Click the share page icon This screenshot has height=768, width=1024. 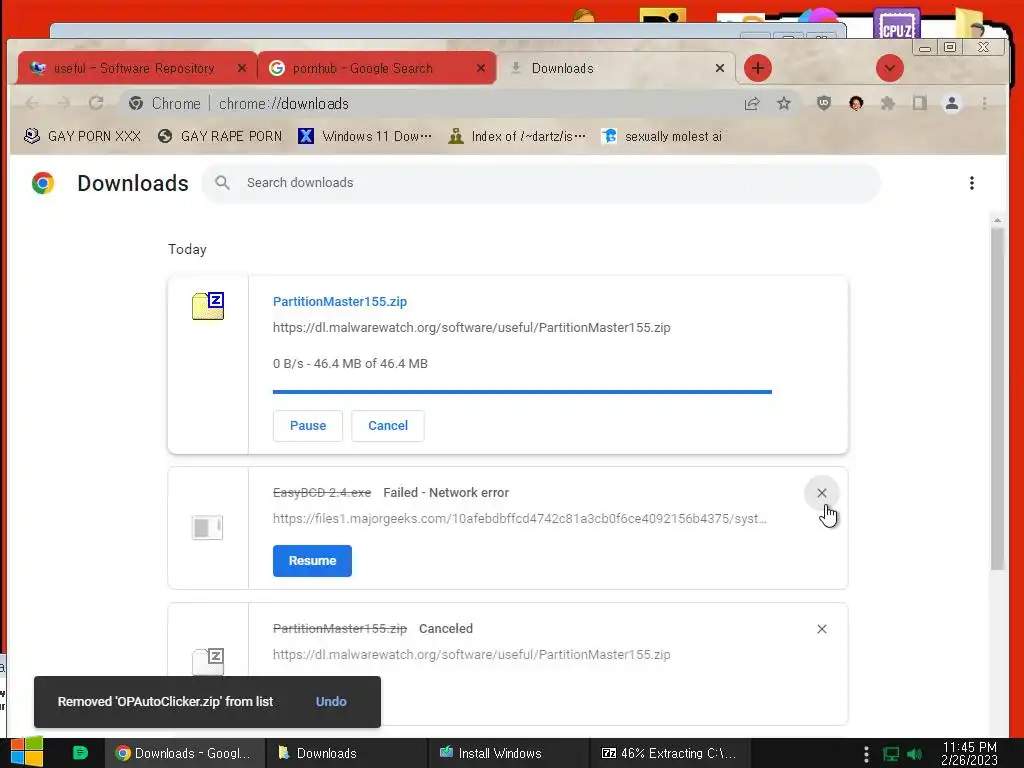point(752,103)
